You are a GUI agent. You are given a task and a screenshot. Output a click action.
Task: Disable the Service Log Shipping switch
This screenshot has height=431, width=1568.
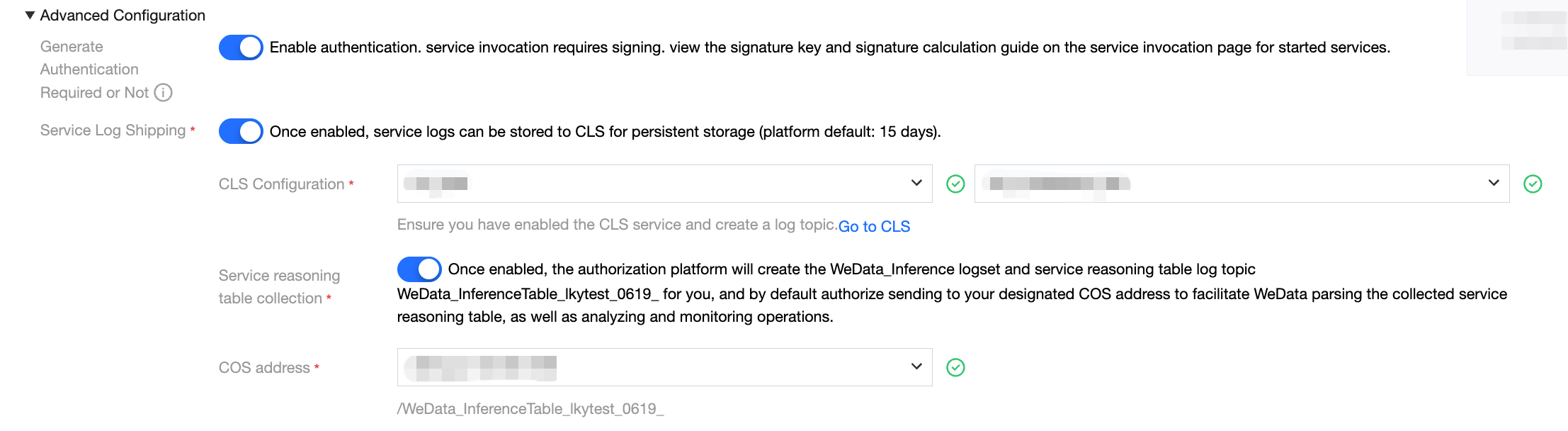241,131
